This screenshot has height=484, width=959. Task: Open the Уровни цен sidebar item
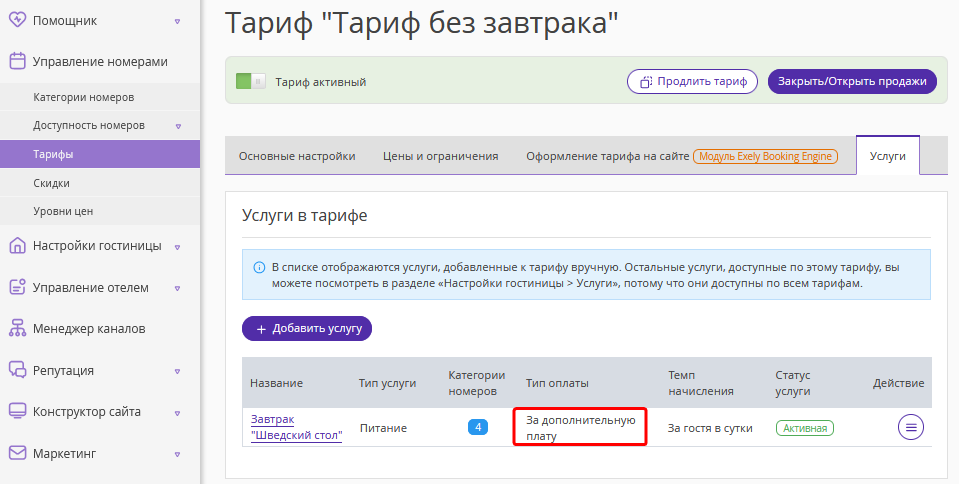coord(100,211)
